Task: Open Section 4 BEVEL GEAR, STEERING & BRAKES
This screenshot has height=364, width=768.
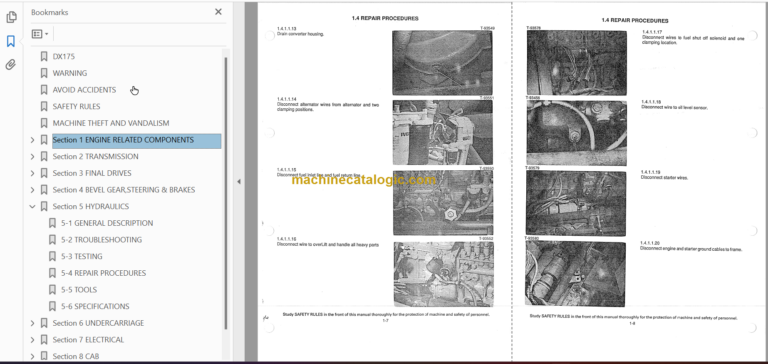Action: [124, 190]
